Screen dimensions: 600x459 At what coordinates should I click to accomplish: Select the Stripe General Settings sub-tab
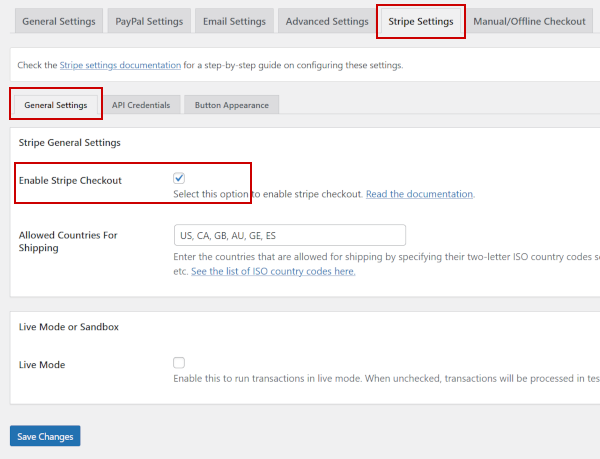tap(56, 104)
